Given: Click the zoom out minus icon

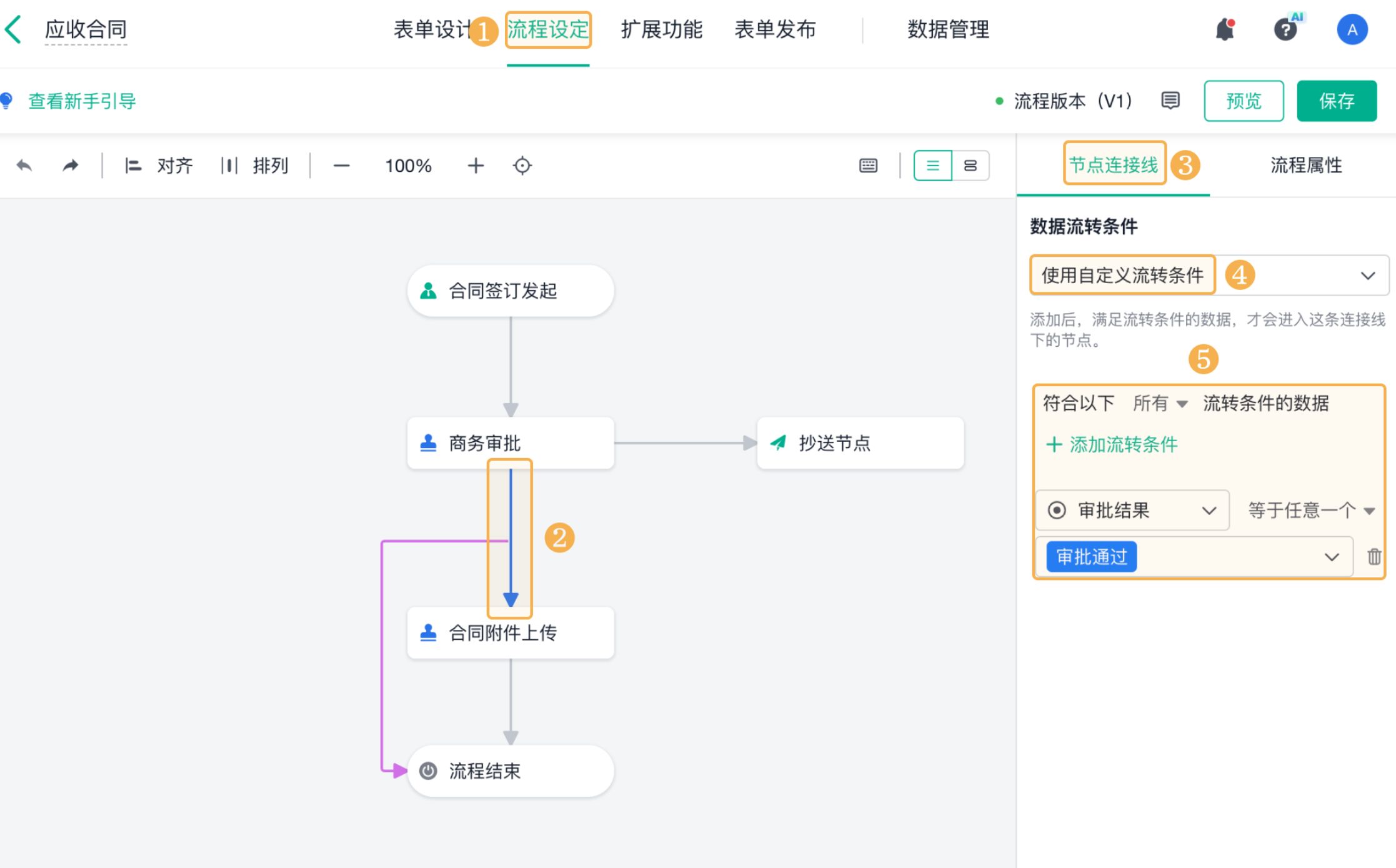Looking at the screenshot, I should [341, 166].
